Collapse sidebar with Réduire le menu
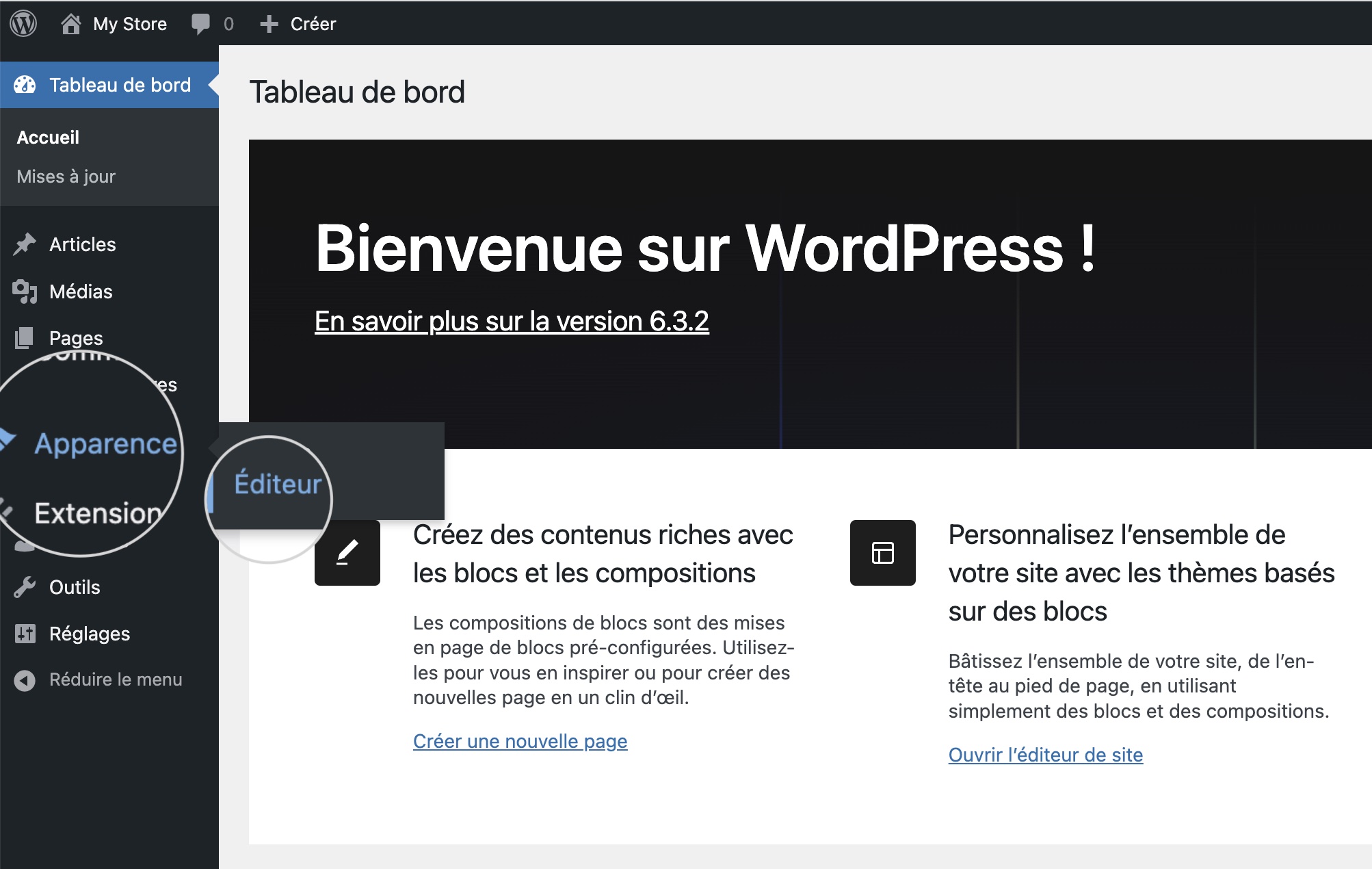The height and width of the screenshot is (869, 1372). 116,679
